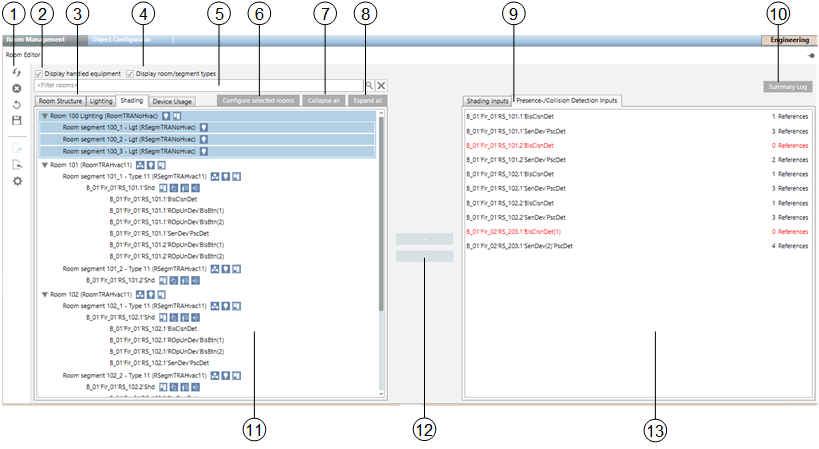The width and height of the screenshot is (819, 449).
Task: Collapse the Room 100 Lighting tree node
Action: (x=45, y=116)
